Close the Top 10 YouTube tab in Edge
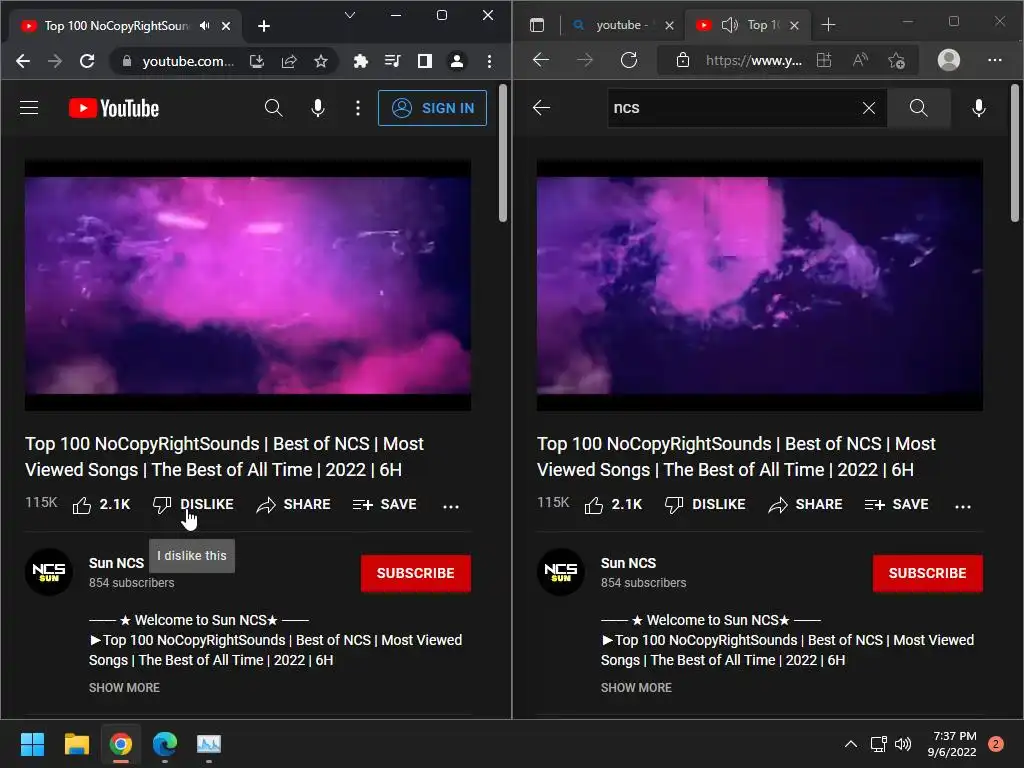Screen dimensions: 1024x768 click(794, 25)
